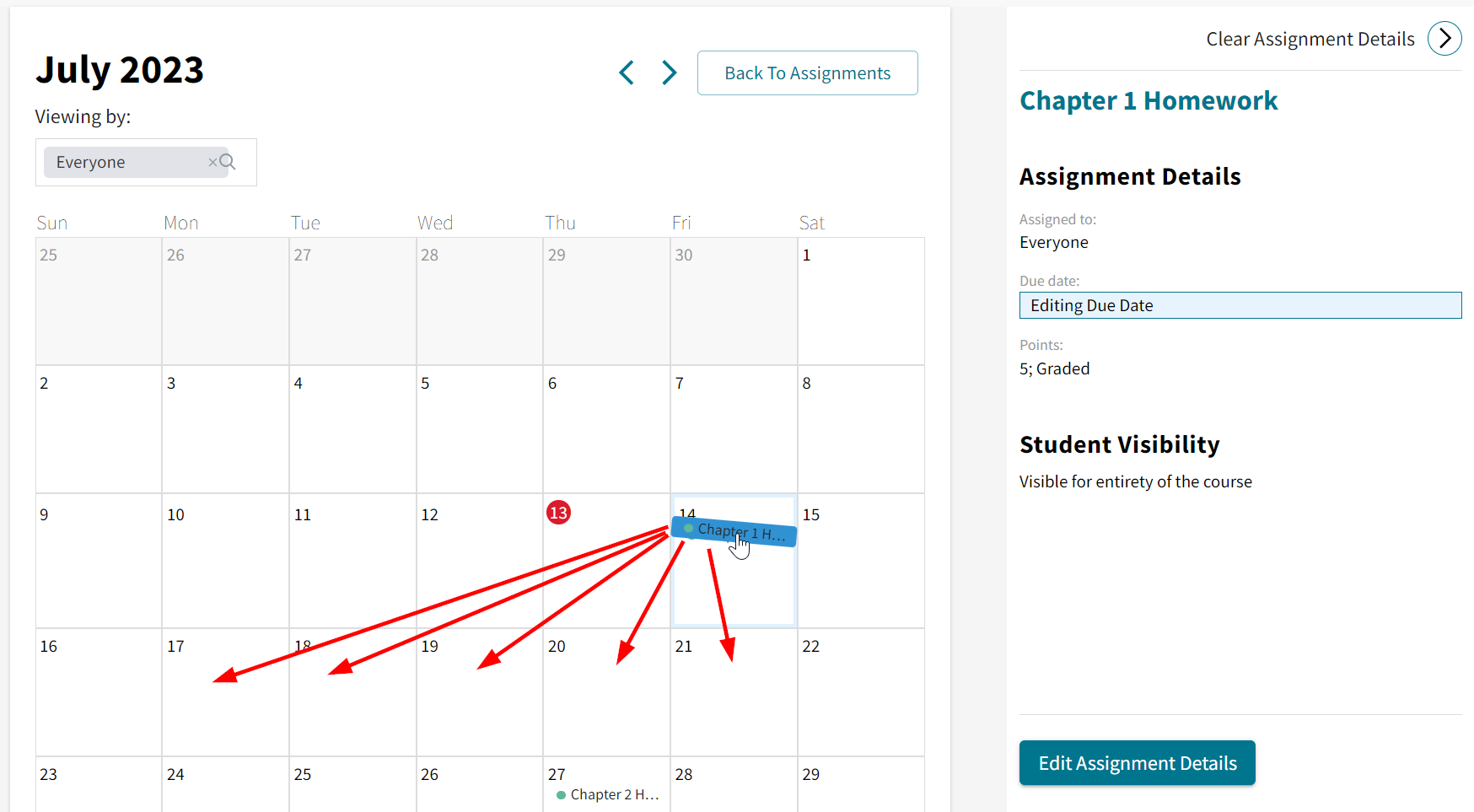Navigate to the next month
The image size is (1474, 812).
pyautogui.click(x=669, y=73)
